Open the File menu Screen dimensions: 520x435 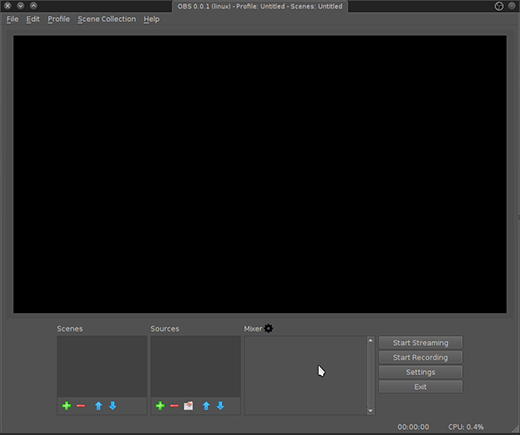[x=12, y=19]
